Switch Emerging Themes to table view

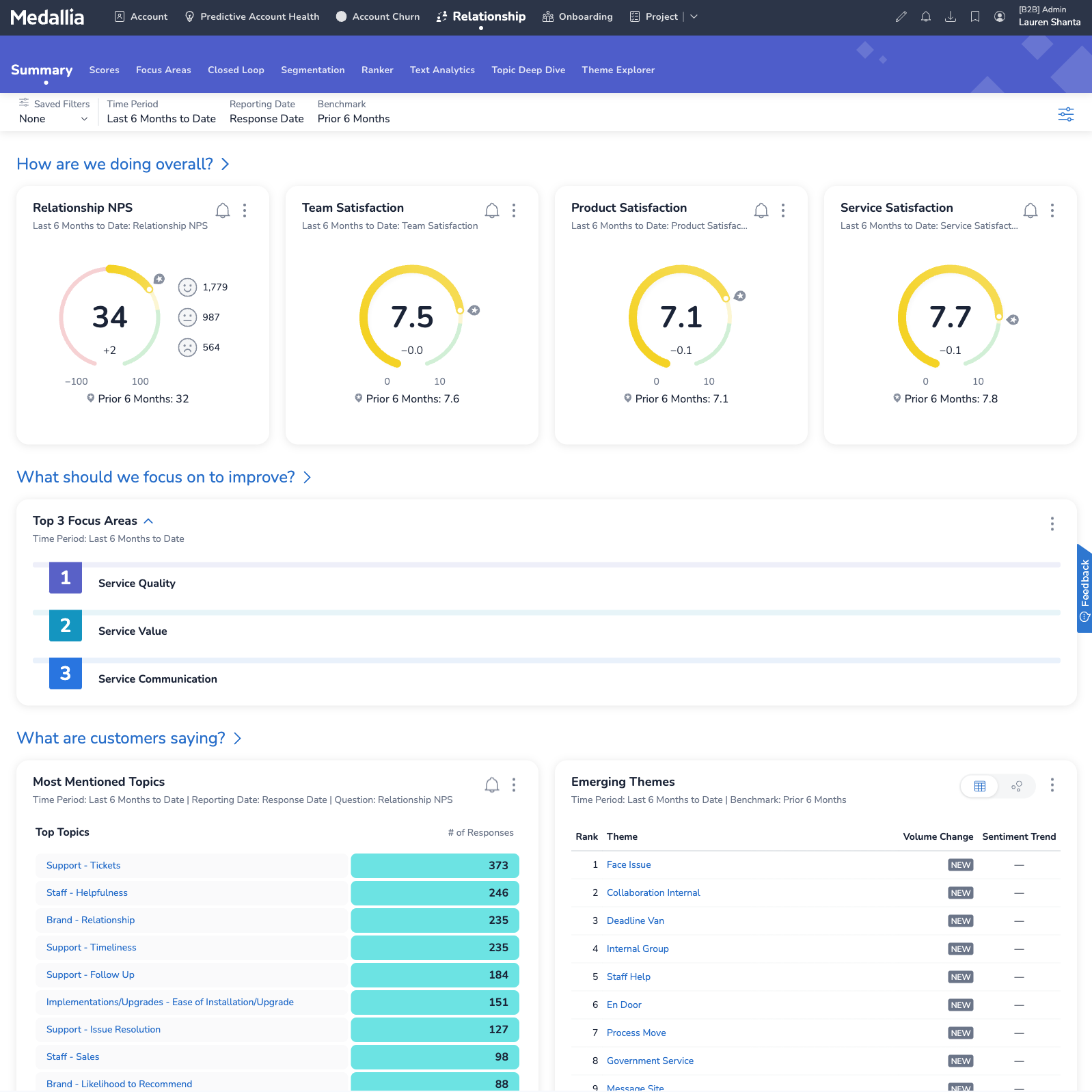tap(979, 786)
